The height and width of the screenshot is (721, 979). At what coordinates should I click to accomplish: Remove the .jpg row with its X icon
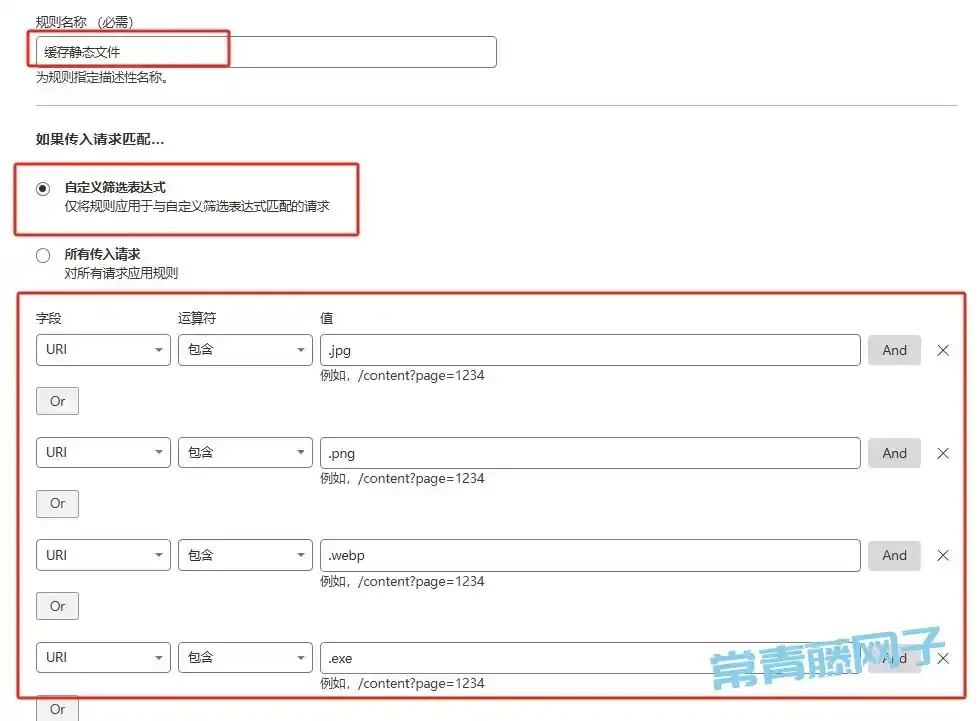[x=943, y=350]
